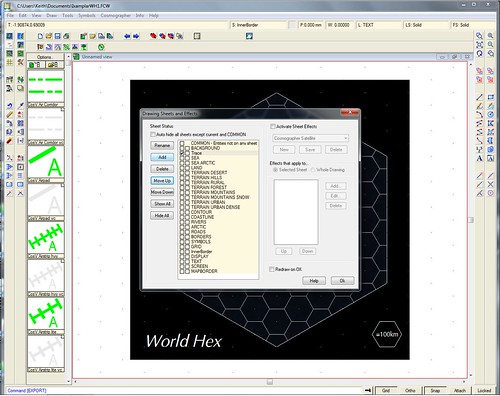The width and height of the screenshot is (500, 396).
Task: Open the Symbols menu
Action: click(87, 15)
